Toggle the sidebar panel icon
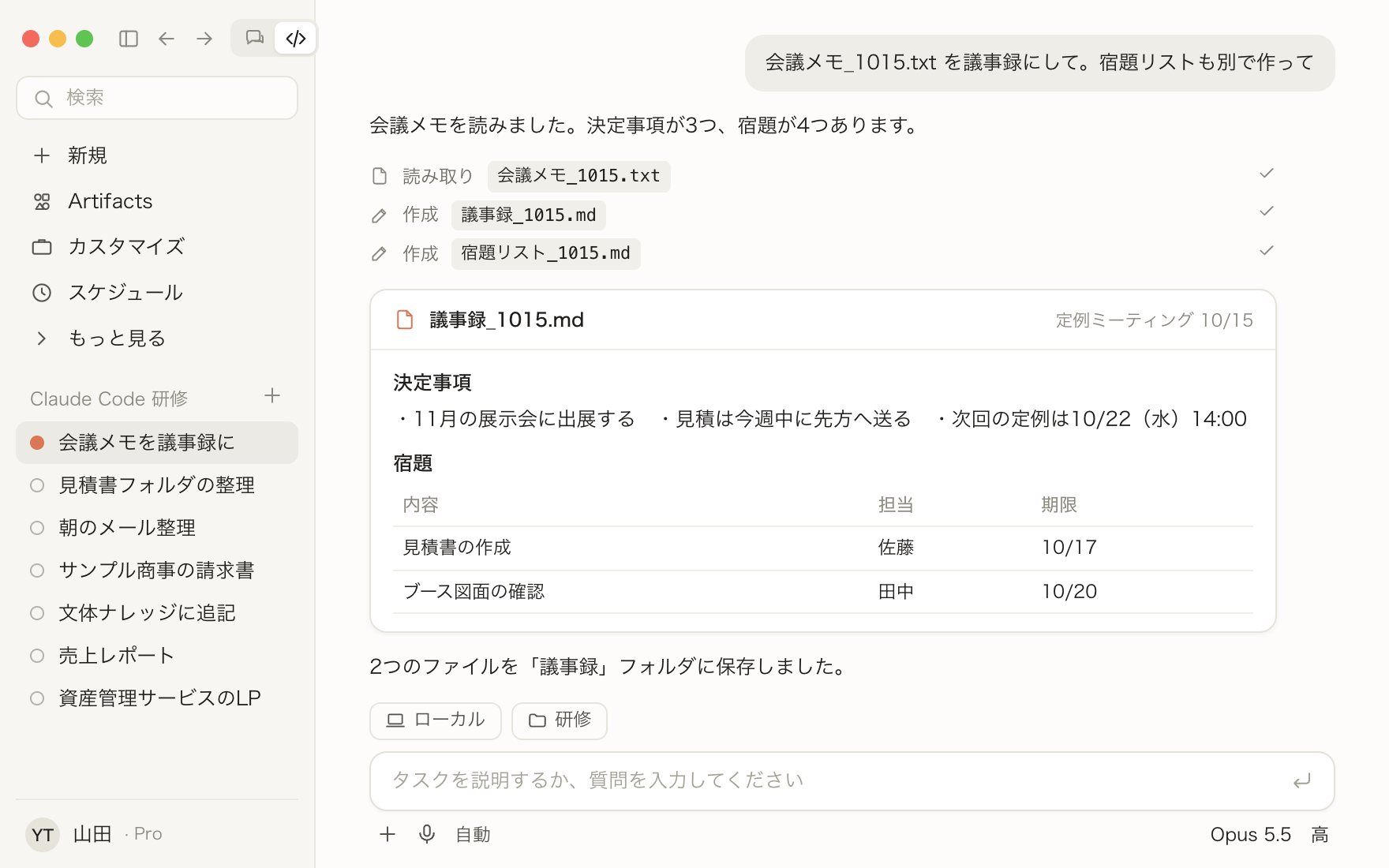 129,39
